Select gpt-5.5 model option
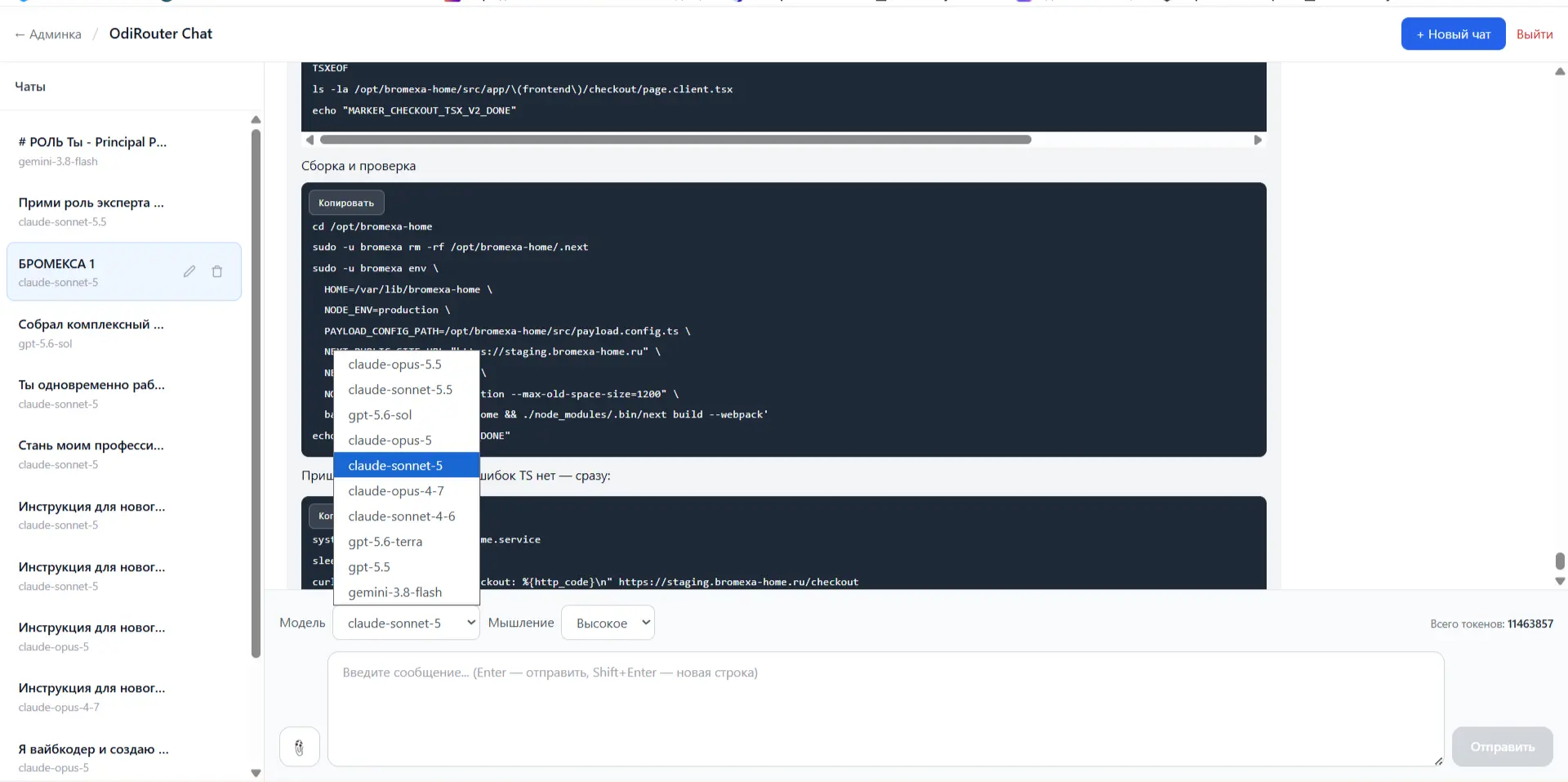Screen dimensions: 1568x782 [x=406, y=567]
